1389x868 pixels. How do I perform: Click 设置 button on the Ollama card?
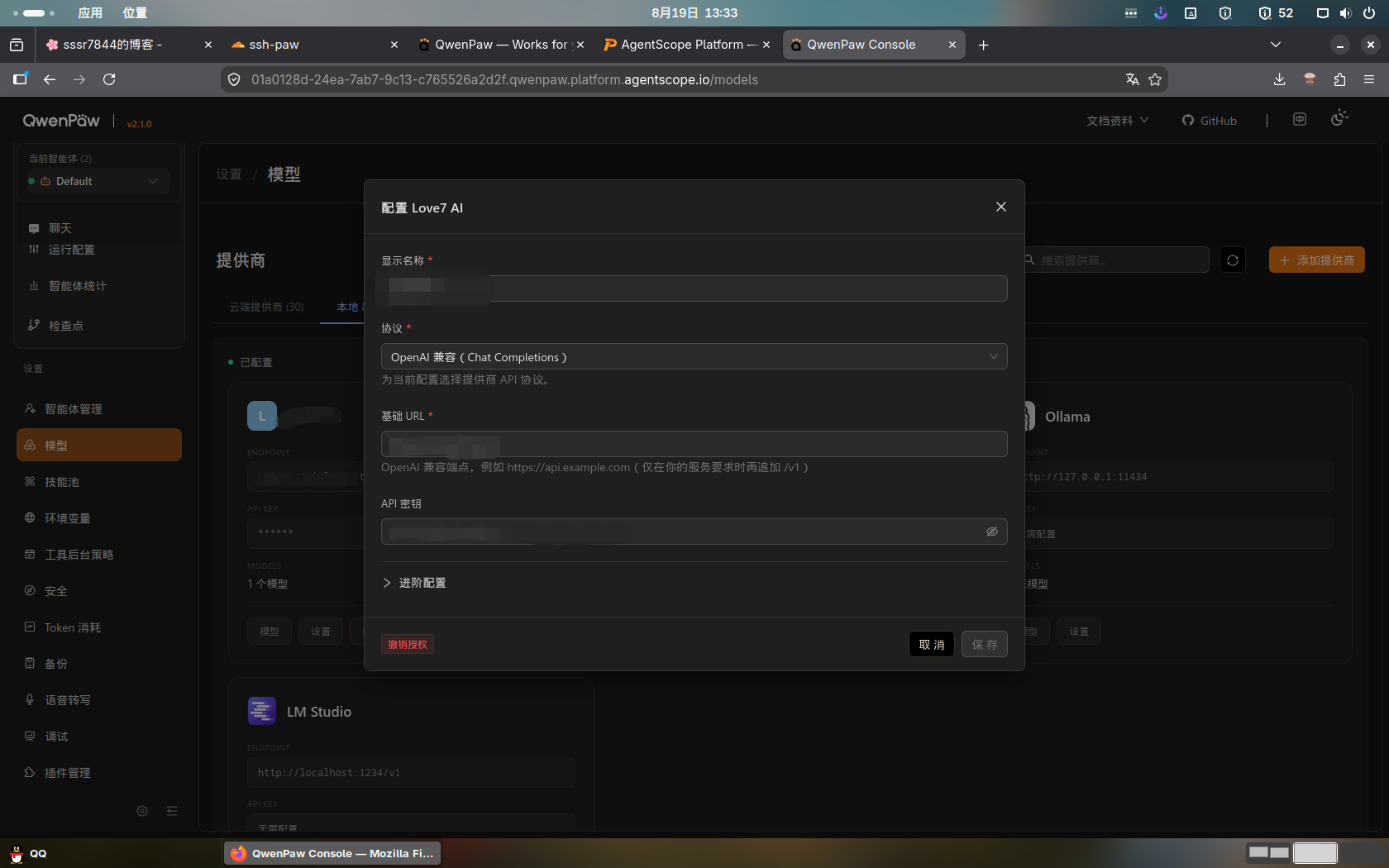pos(1079,632)
